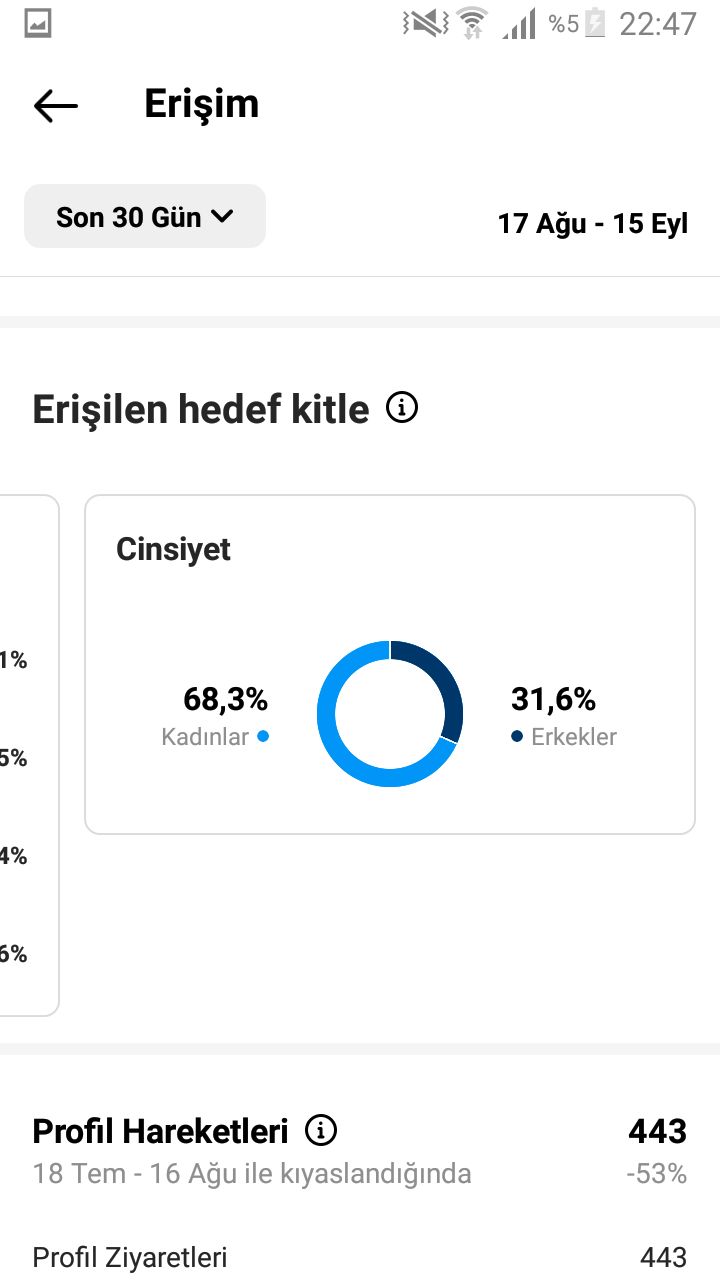Tap the battery icon in status bar
This screenshot has height=1280, width=720.
596,23
